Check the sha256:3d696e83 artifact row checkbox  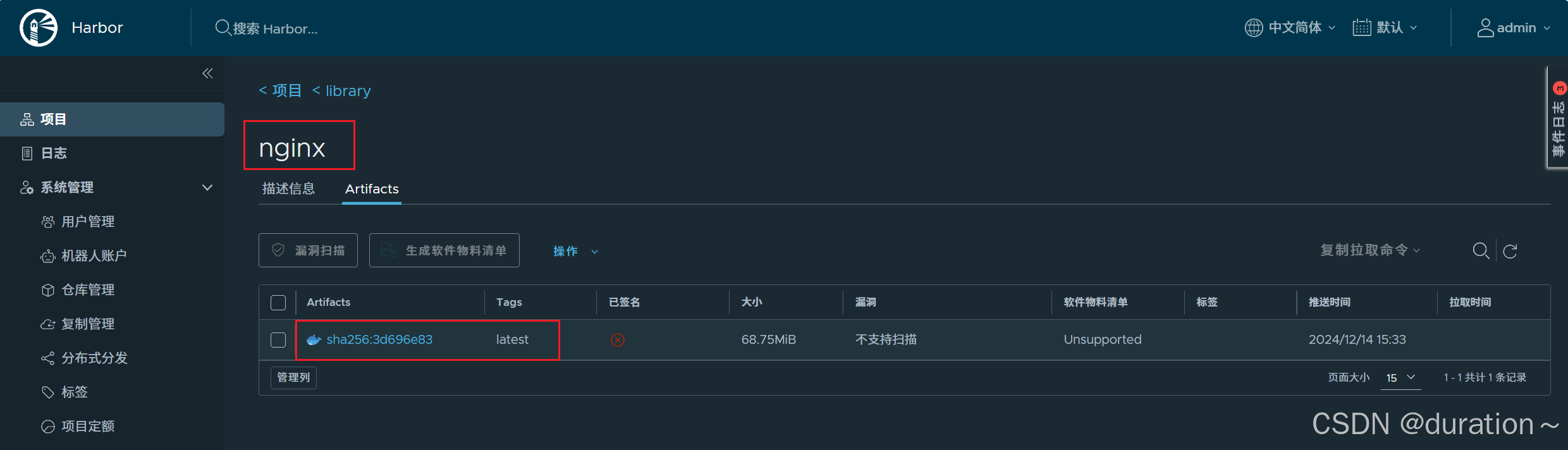click(278, 339)
